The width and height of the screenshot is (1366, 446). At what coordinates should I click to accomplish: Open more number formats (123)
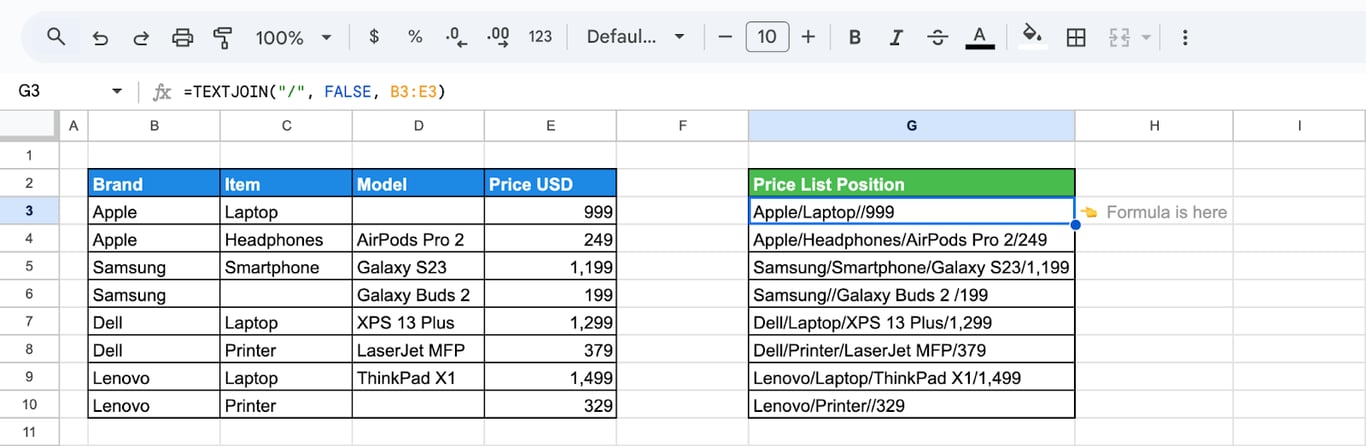tap(540, 37)
